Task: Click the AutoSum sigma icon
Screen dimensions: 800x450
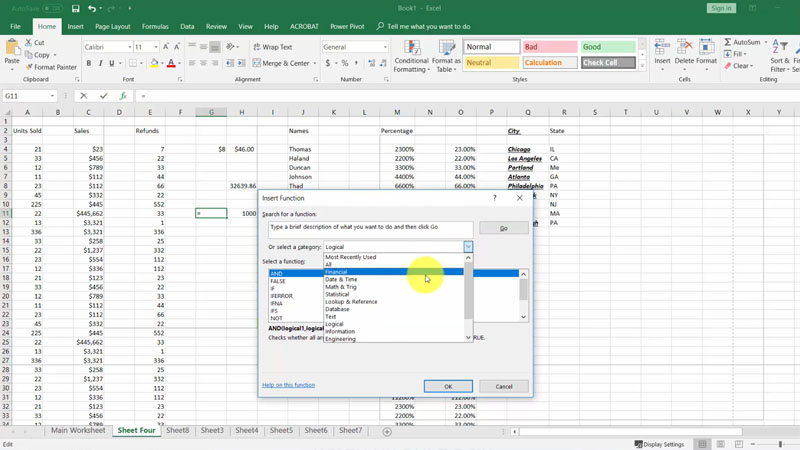Action: (x=728, y=43)
